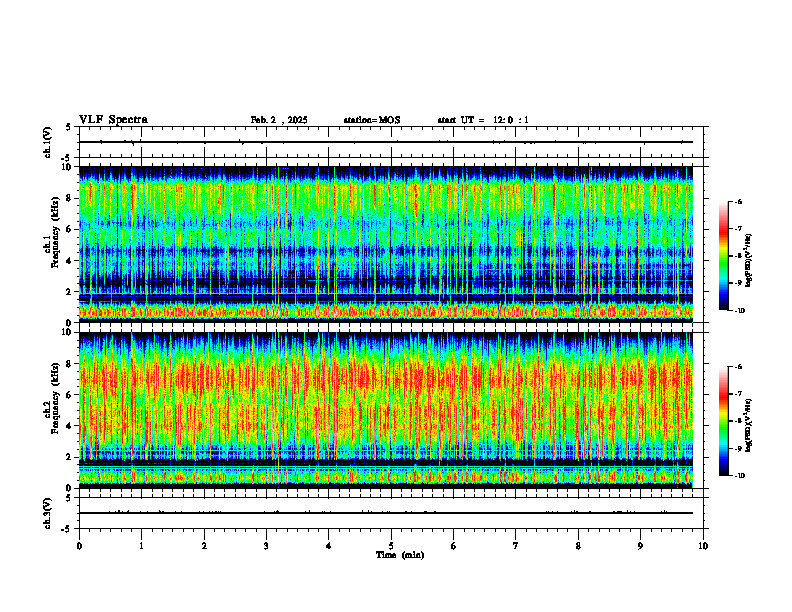Image resolution: width=792 pixels, height=612 pixels.
Task: Click the ch.2 spectrogram color scale bar
Action: point(724,421)
